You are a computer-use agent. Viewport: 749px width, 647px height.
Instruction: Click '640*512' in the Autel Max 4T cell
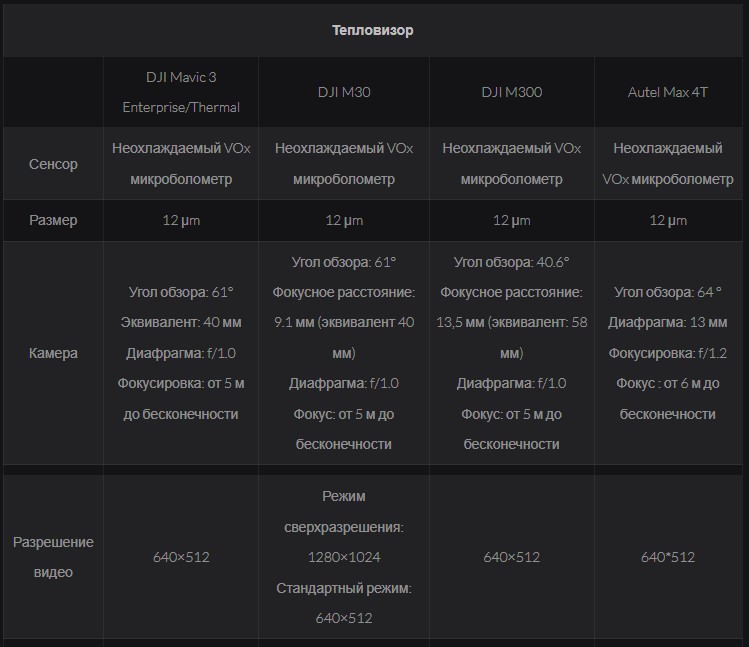[x=668, y=557]
